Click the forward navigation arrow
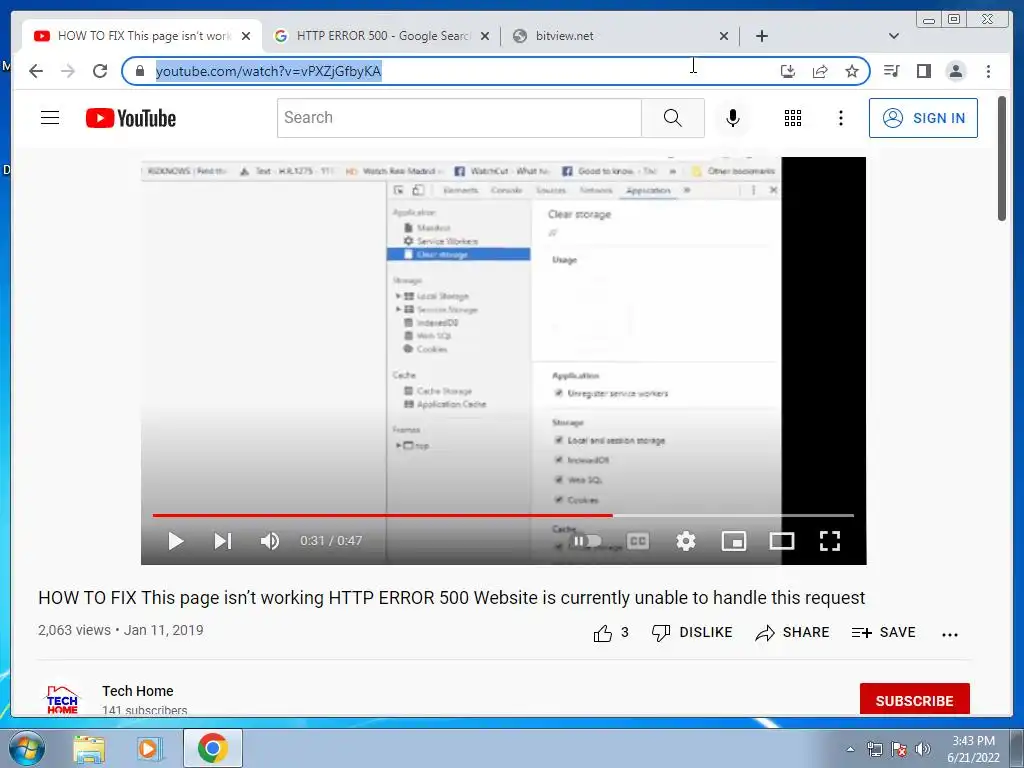Image resolution: width=1024 pixels, height=768 pixels. tap(68, 71)
